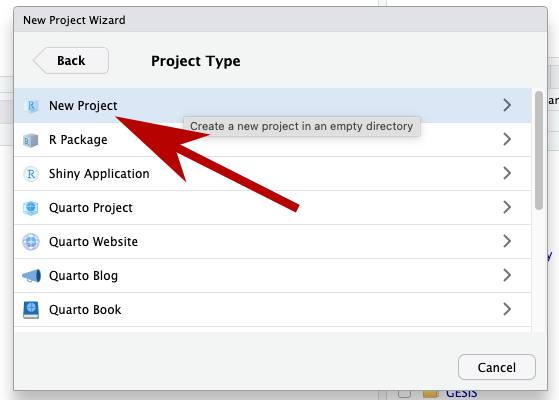Select the Quarto Project label
This screenshot has height=400, width=559.
(91, 207)
